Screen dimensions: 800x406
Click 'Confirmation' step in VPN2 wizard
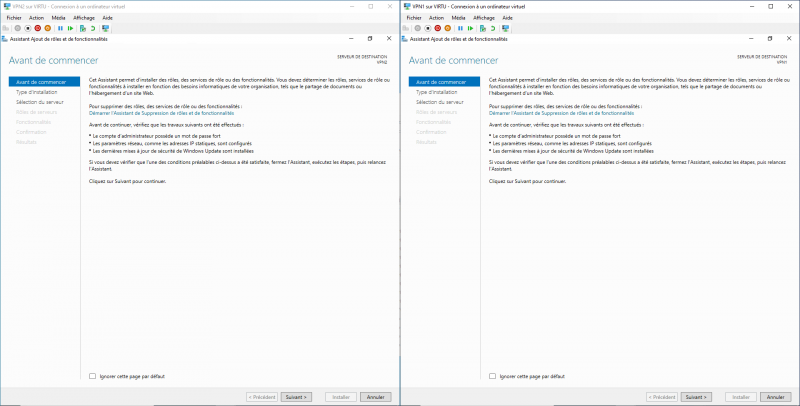(31, 132)
